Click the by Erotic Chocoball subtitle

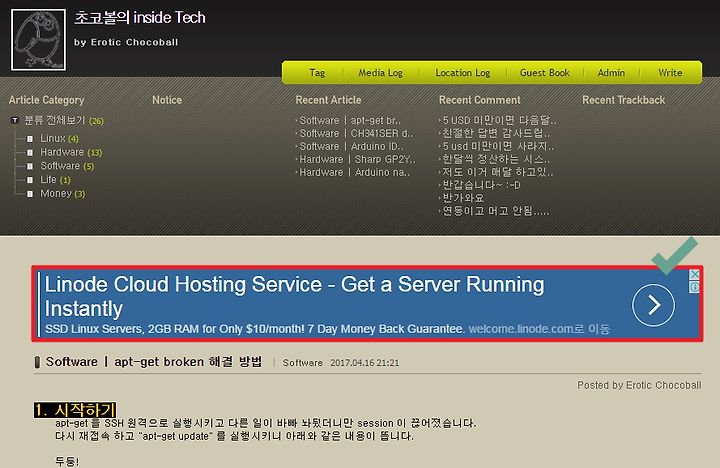(x=126, y=42)
